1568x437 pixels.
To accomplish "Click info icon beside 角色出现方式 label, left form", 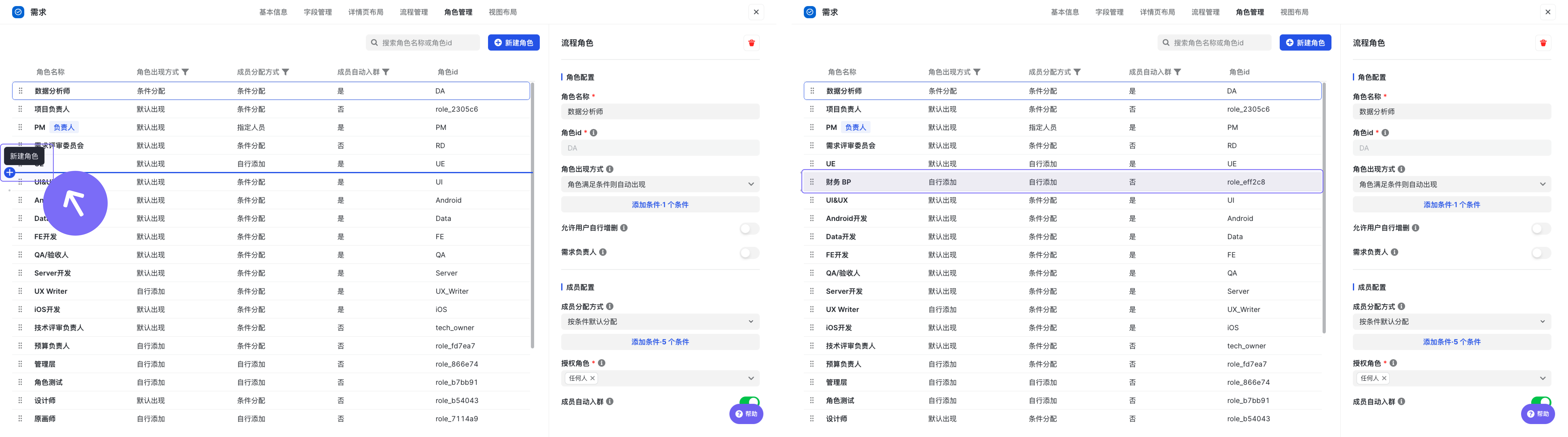I will (x=610, y=169).
